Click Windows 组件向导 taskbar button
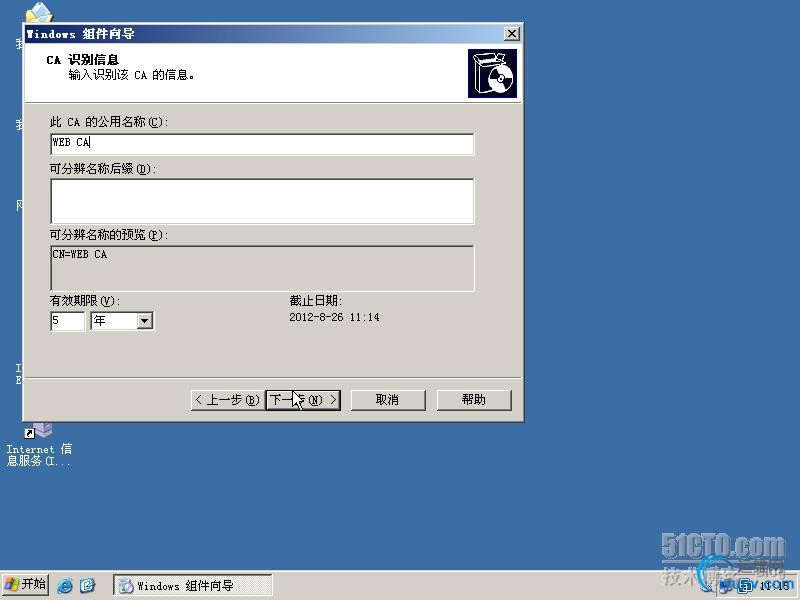This screenshot has width=800, height=600. (x=193, y=585)
